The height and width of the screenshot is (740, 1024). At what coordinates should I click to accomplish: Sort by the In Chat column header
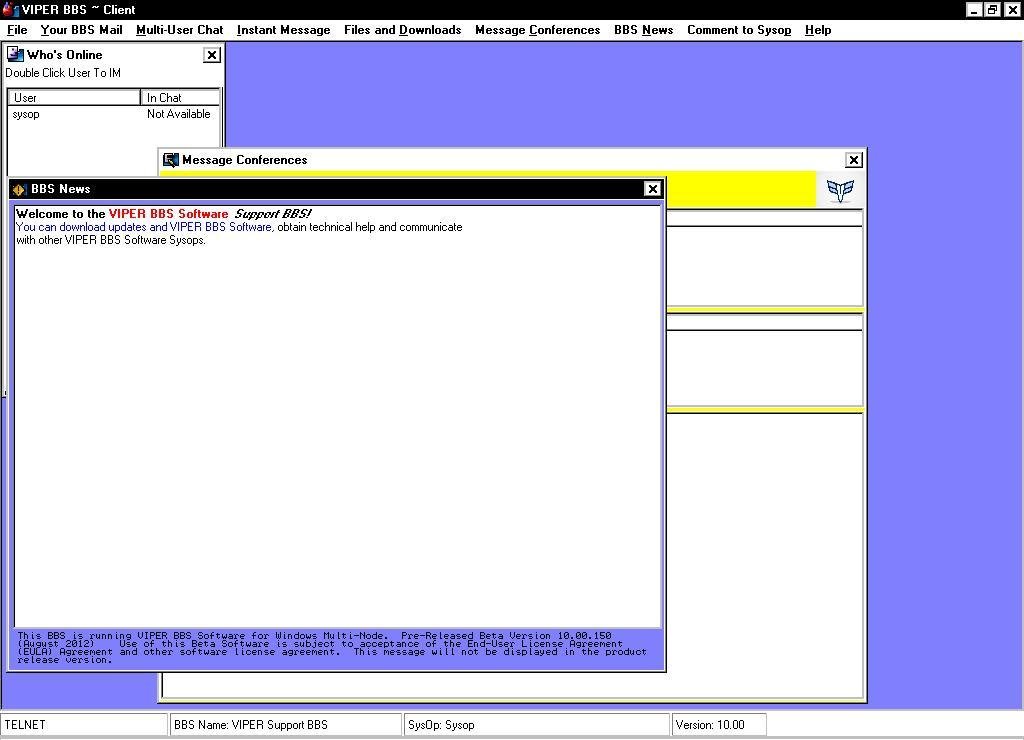[x=180, y=97]
